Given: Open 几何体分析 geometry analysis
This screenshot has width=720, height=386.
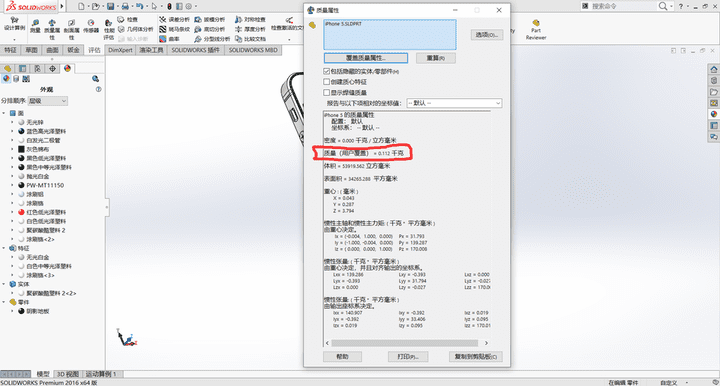Looking at the screenshot, I should 136,29.
